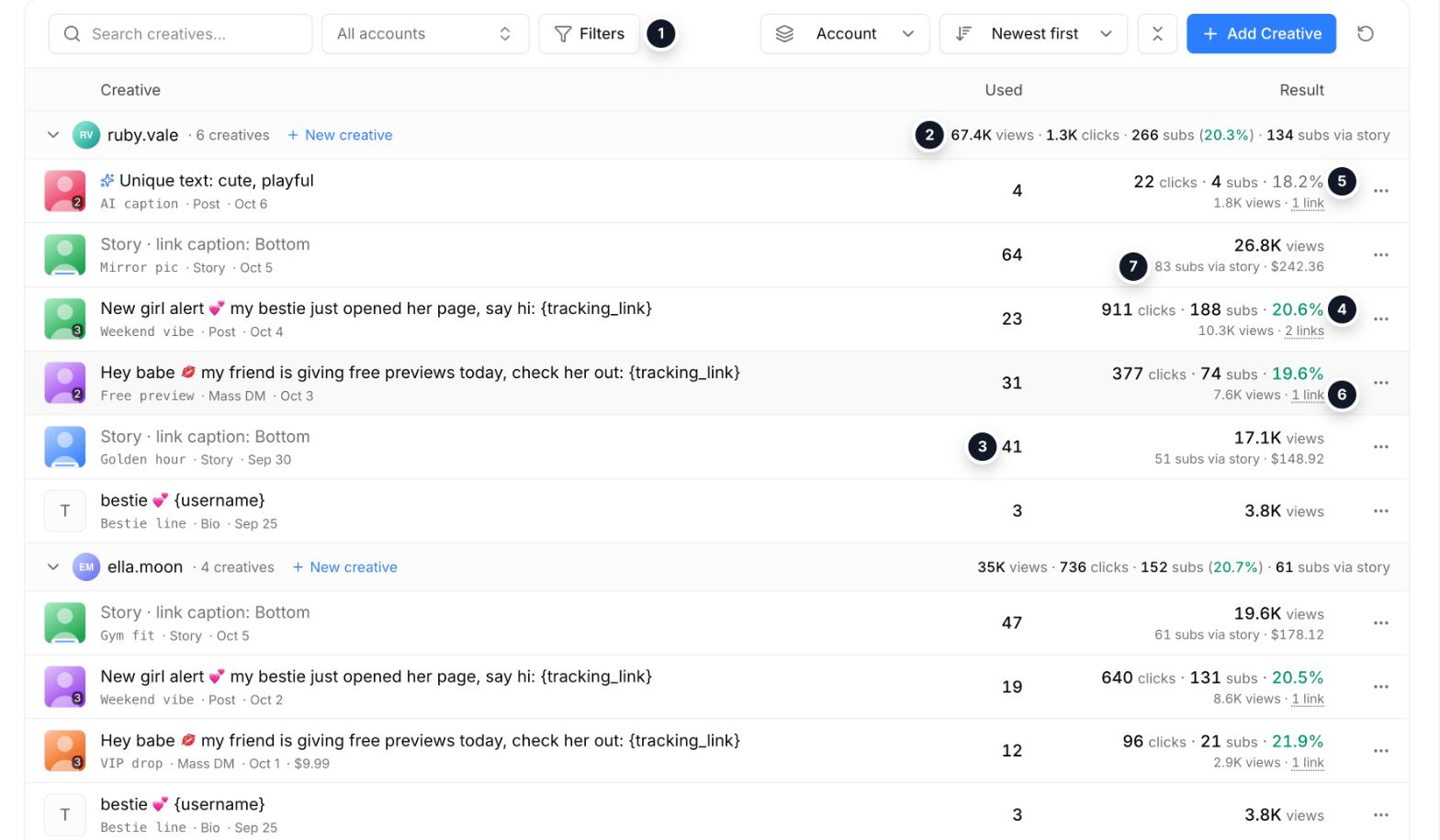
Task: Open row menu for Gym fit story
Action: click(1381, 623)
